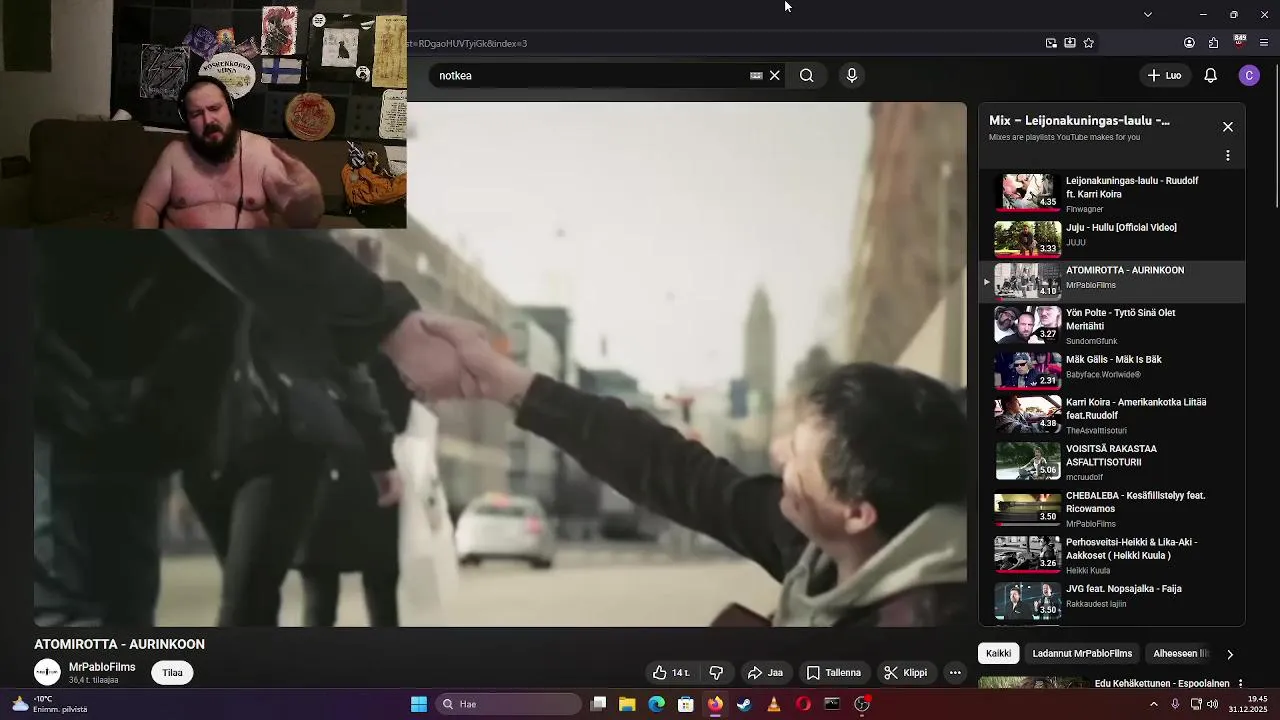Focus the YouTube search box containing notkea
The width and height of the screenshot is (1280, 720).
tap(590, 75)
